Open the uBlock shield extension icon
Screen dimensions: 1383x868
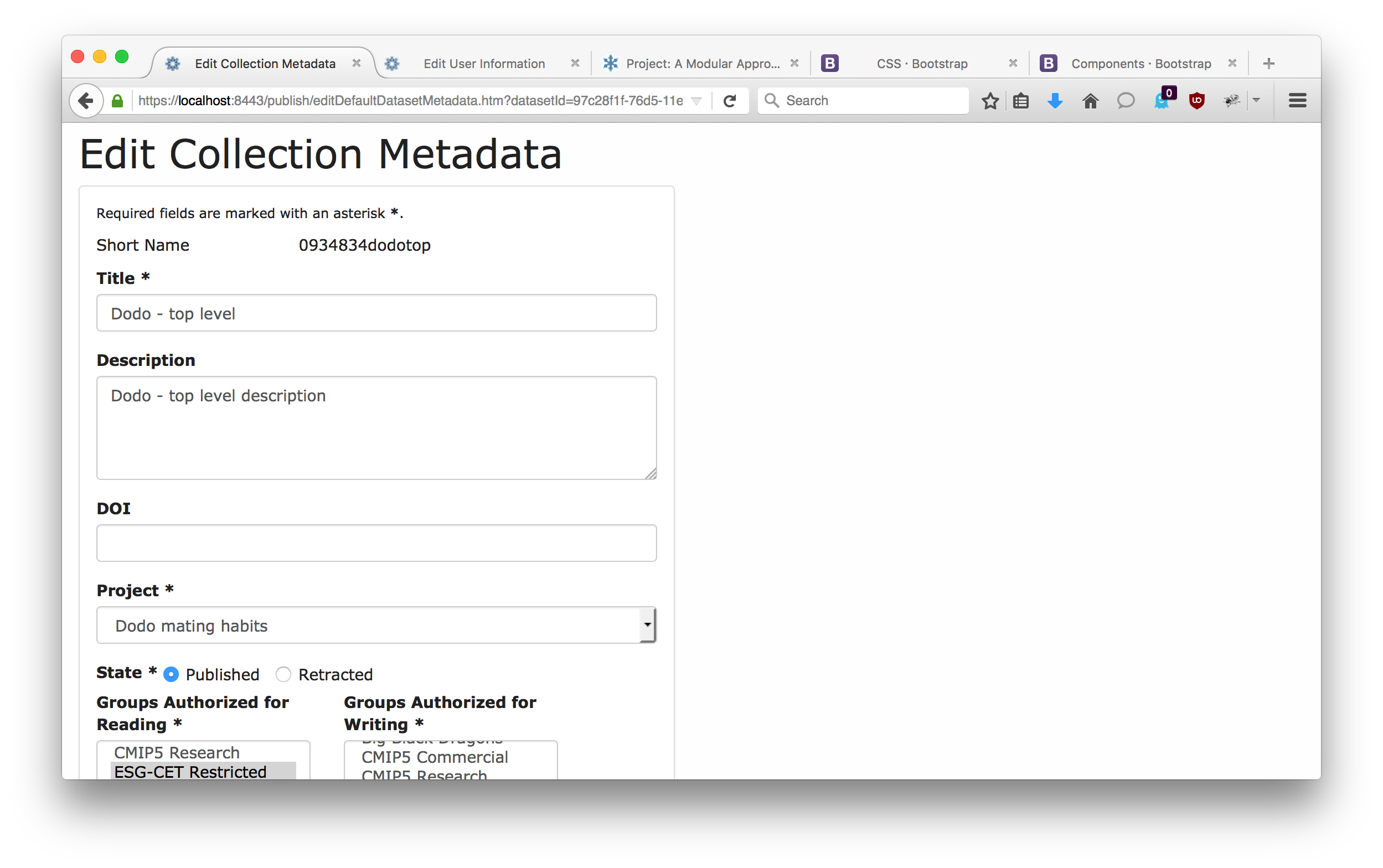(x=1196, y=101)
